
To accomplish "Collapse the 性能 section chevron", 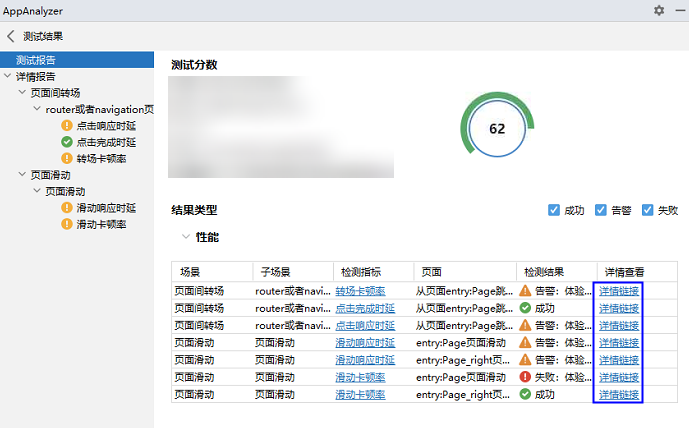I will point(184,237).
